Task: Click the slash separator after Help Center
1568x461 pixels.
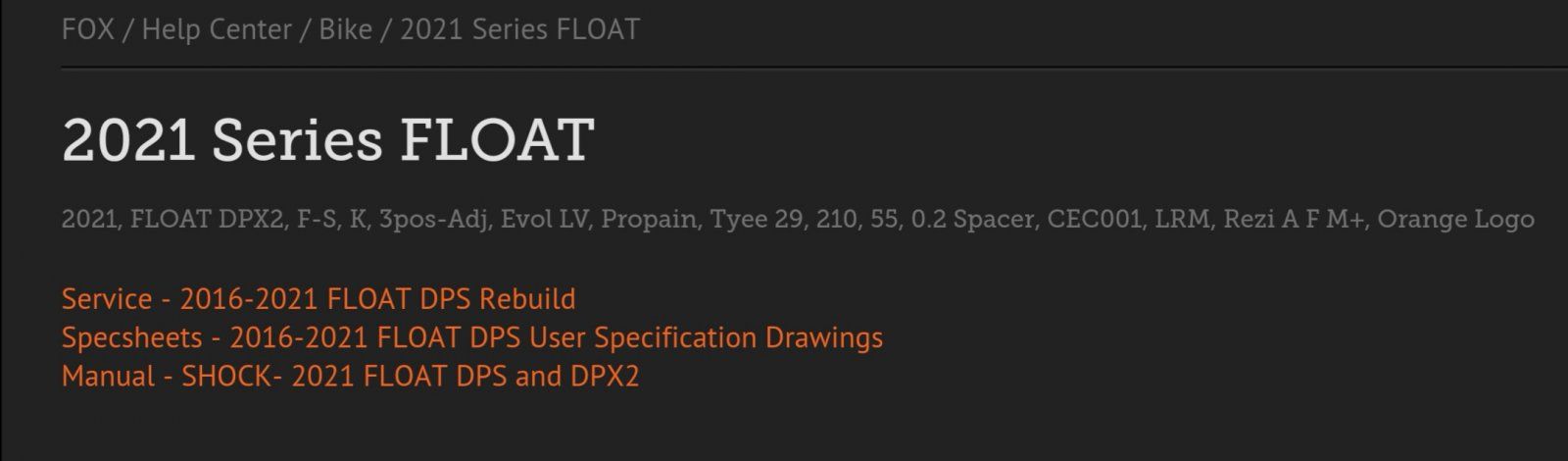Action: 306,29
